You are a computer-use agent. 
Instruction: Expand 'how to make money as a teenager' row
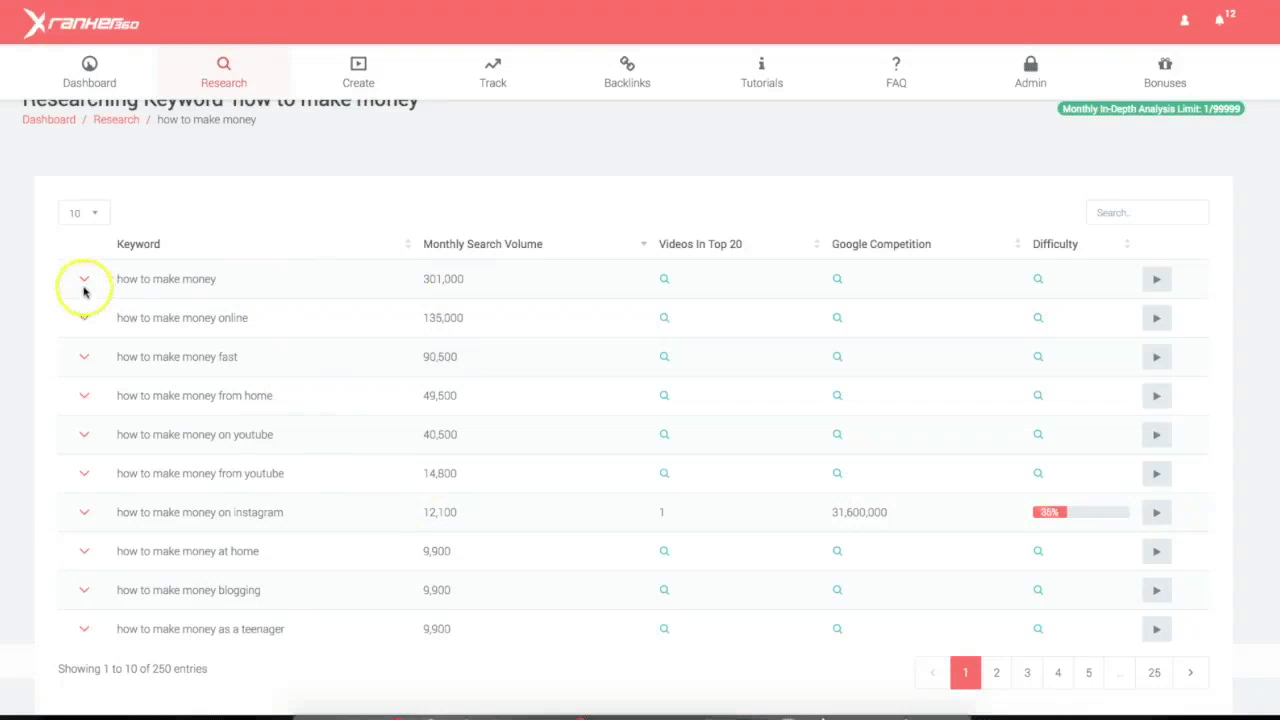(84, 629)
